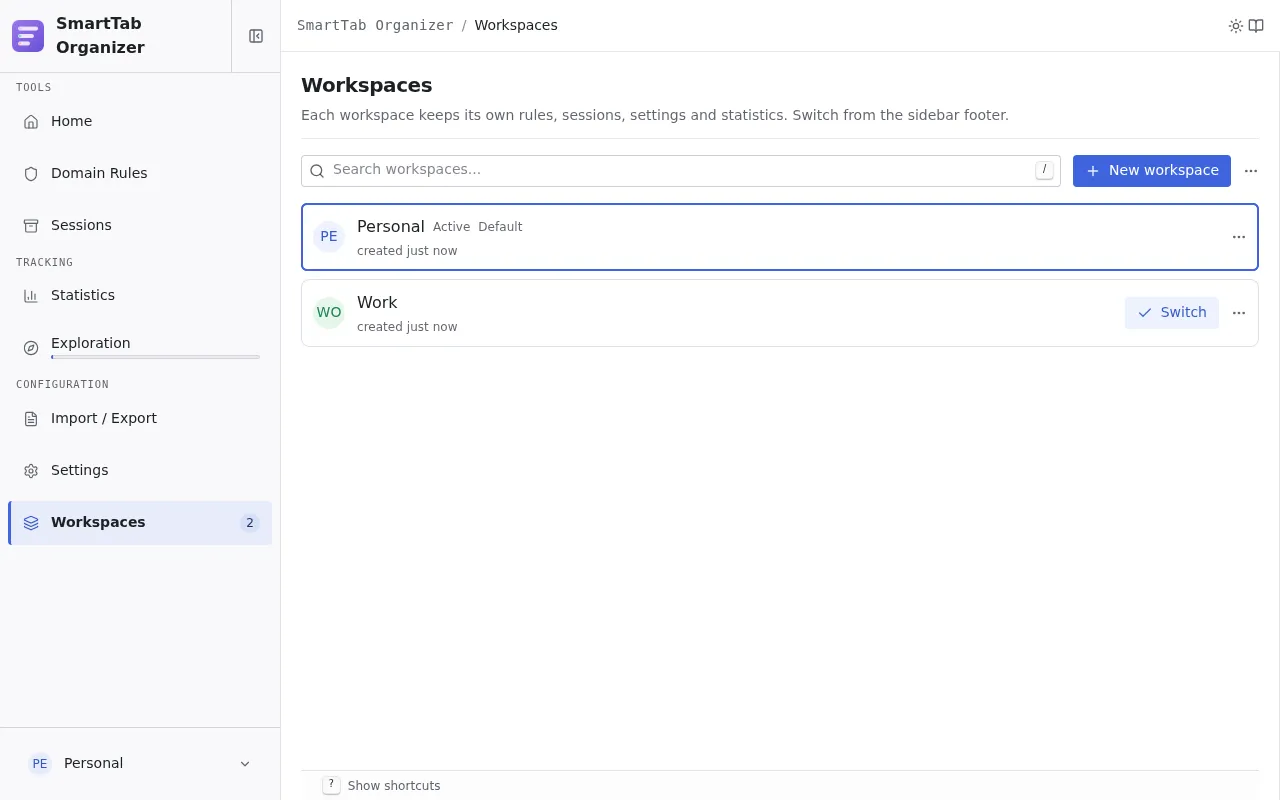1280x800 pixels.
Task: Open the documentation book icon
Action: (x=1256, y=26)
